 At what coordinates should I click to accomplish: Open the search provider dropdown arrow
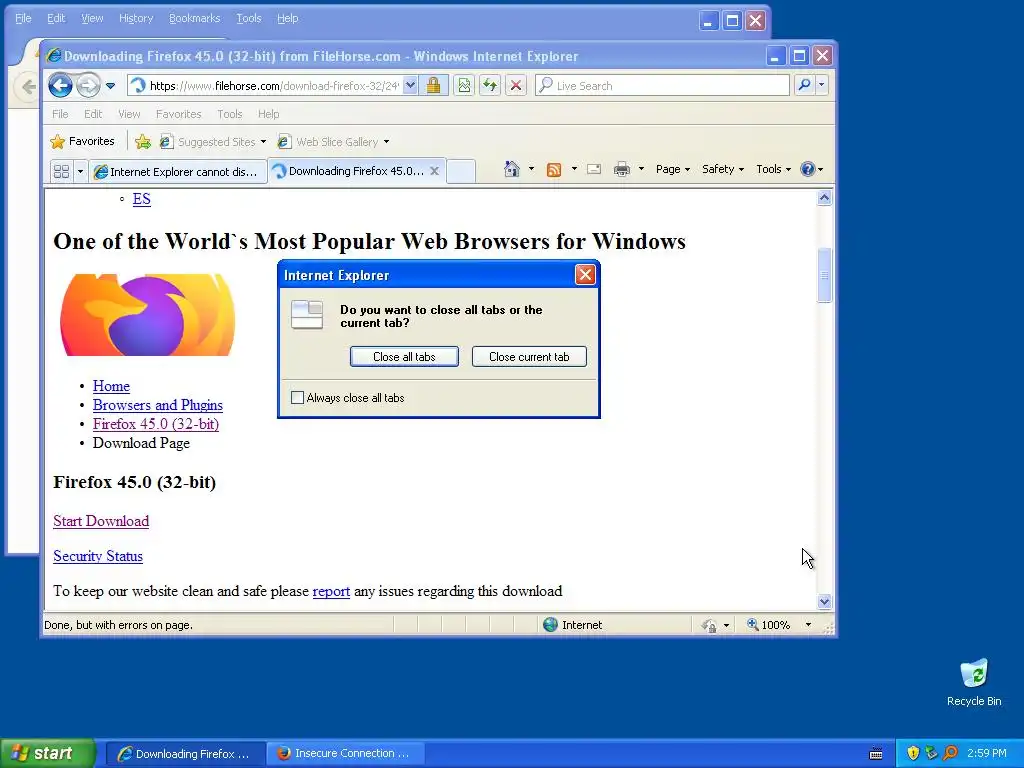[x=822, y=85]
